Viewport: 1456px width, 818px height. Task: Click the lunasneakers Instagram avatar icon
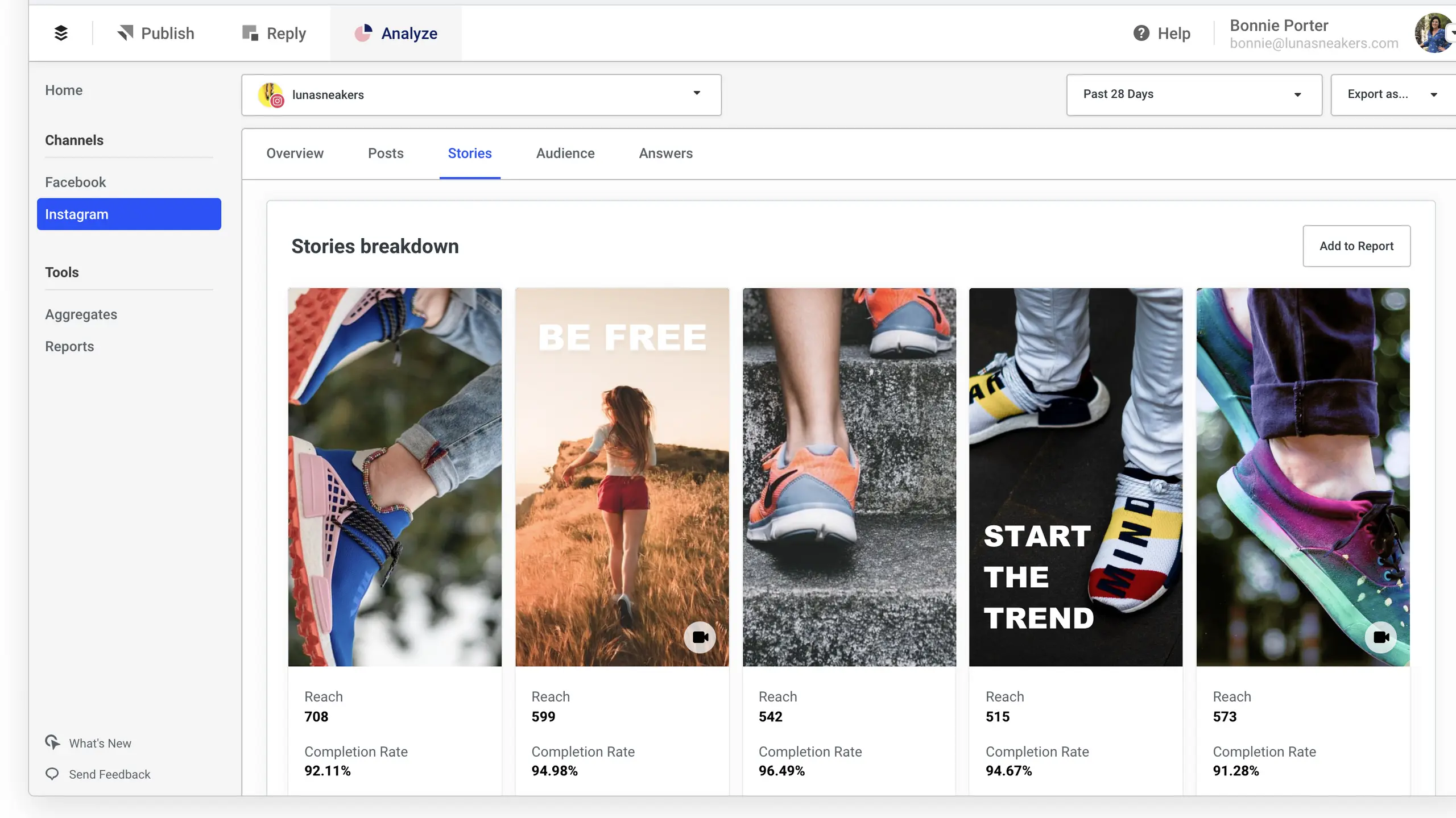(x=271, y=94)
